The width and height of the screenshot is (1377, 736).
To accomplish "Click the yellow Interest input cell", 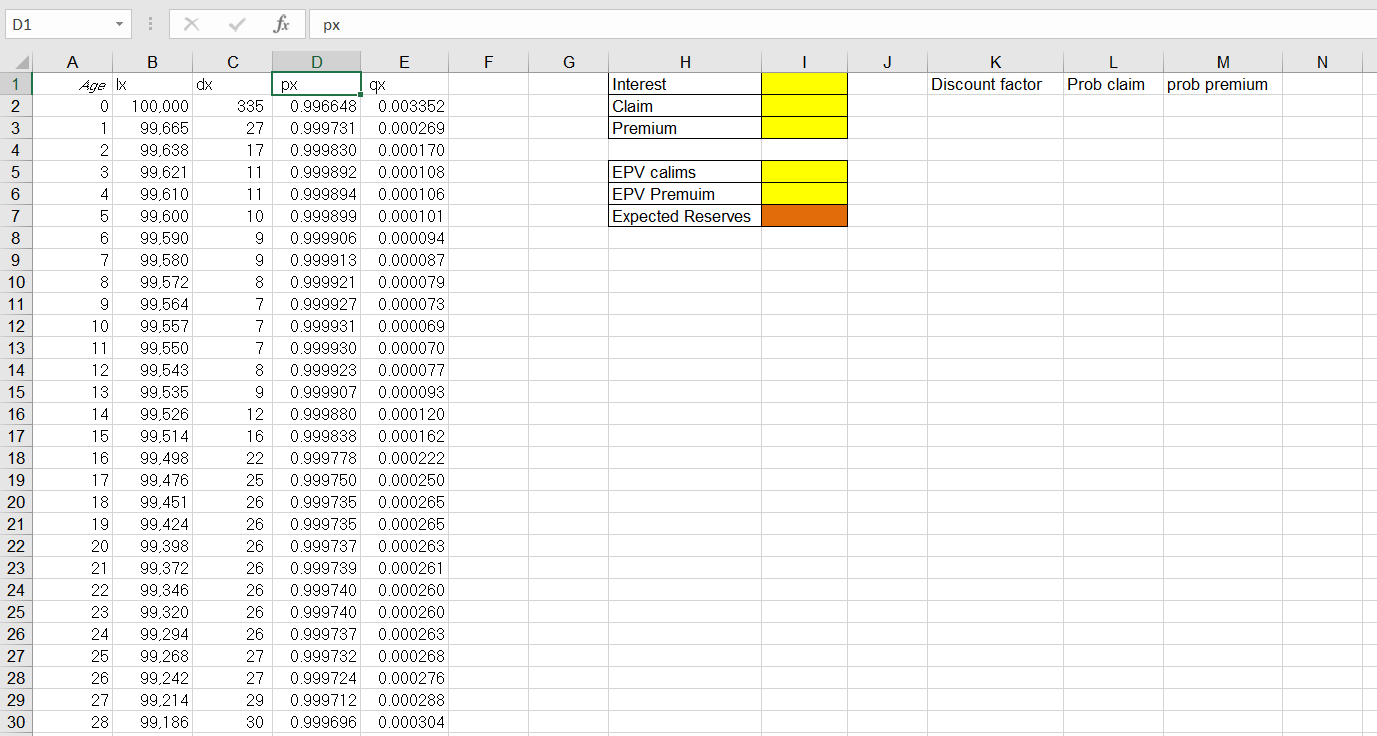I will (804, 84).
